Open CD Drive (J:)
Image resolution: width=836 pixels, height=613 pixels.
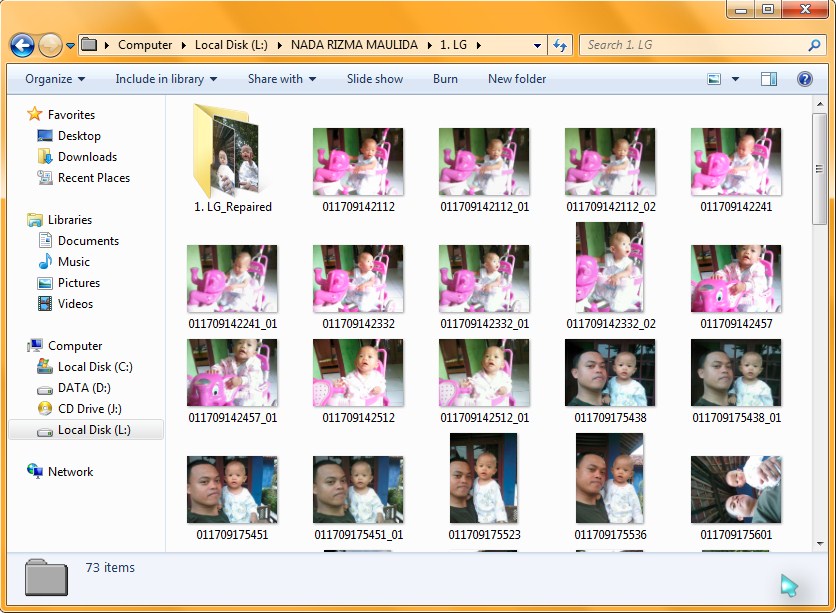(x=90, y=409)
